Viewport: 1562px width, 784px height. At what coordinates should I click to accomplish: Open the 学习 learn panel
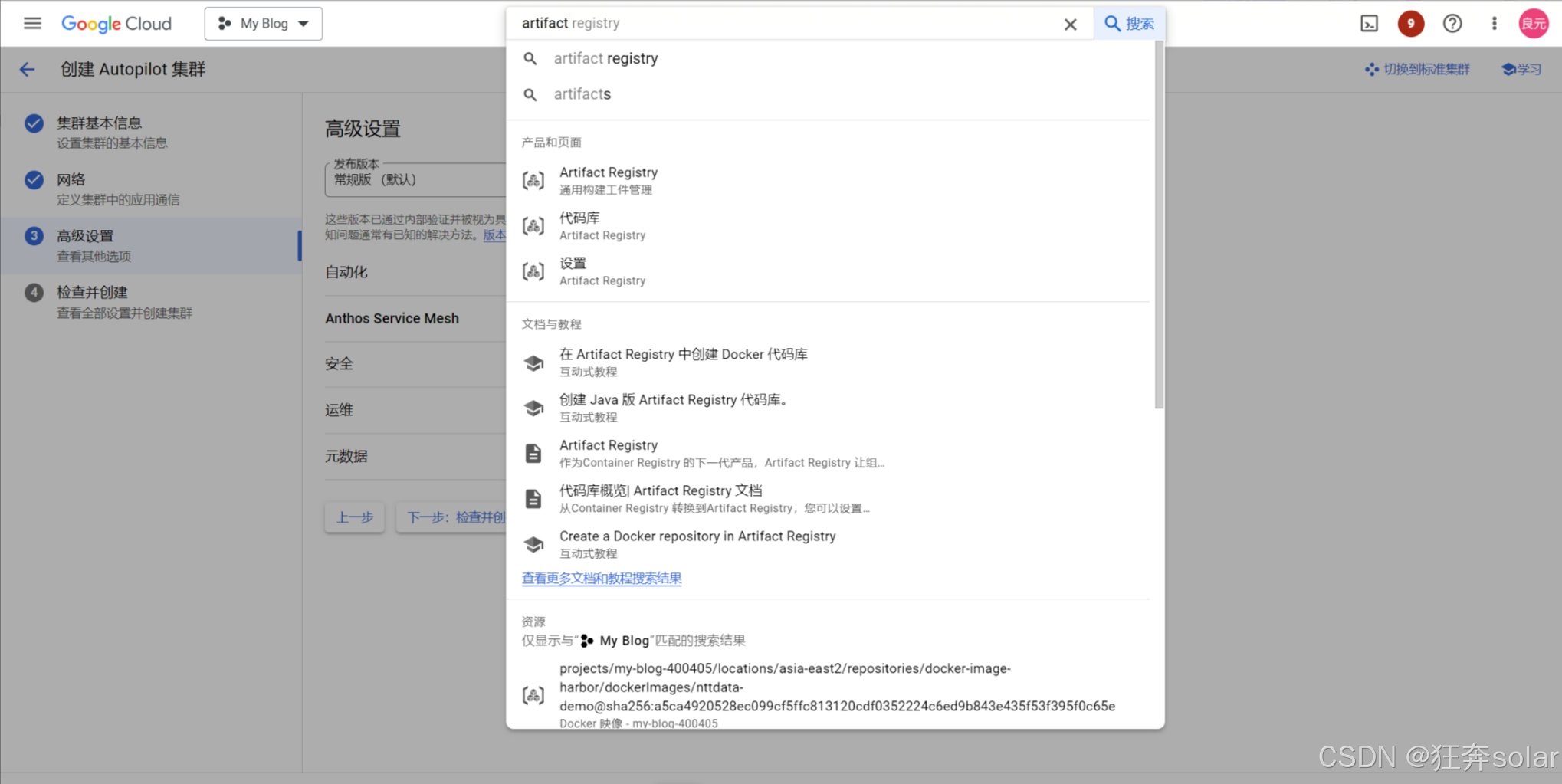click(1521, 70)
